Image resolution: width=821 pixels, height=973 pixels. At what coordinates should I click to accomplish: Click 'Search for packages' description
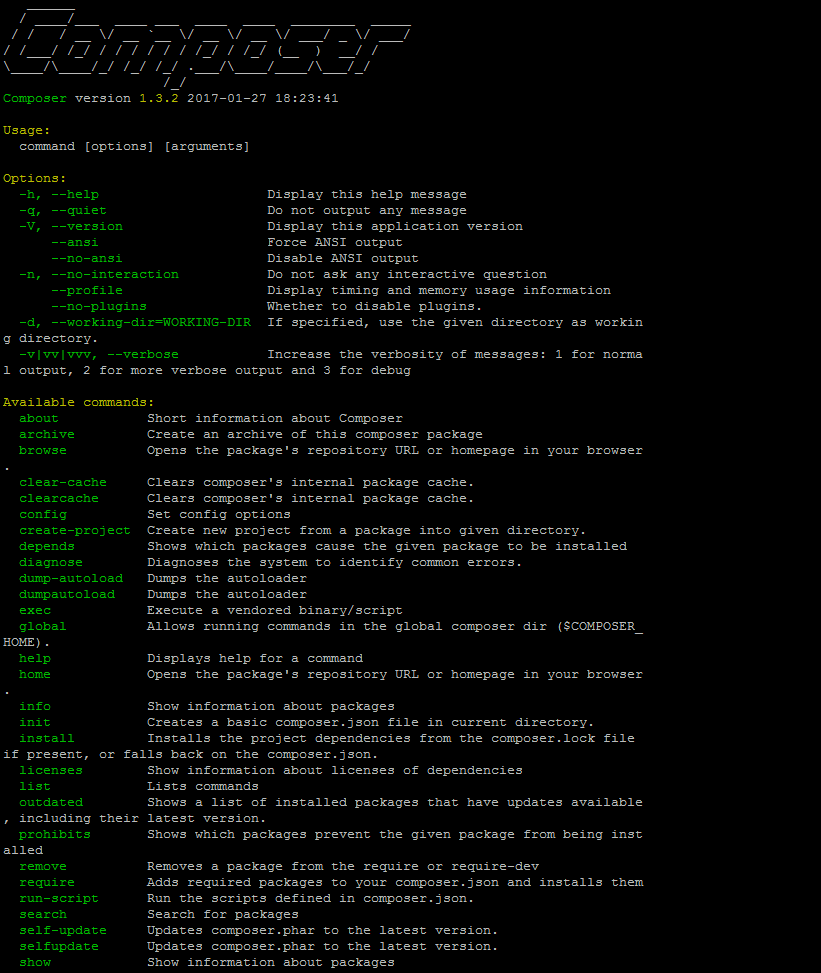click(223, 915)
